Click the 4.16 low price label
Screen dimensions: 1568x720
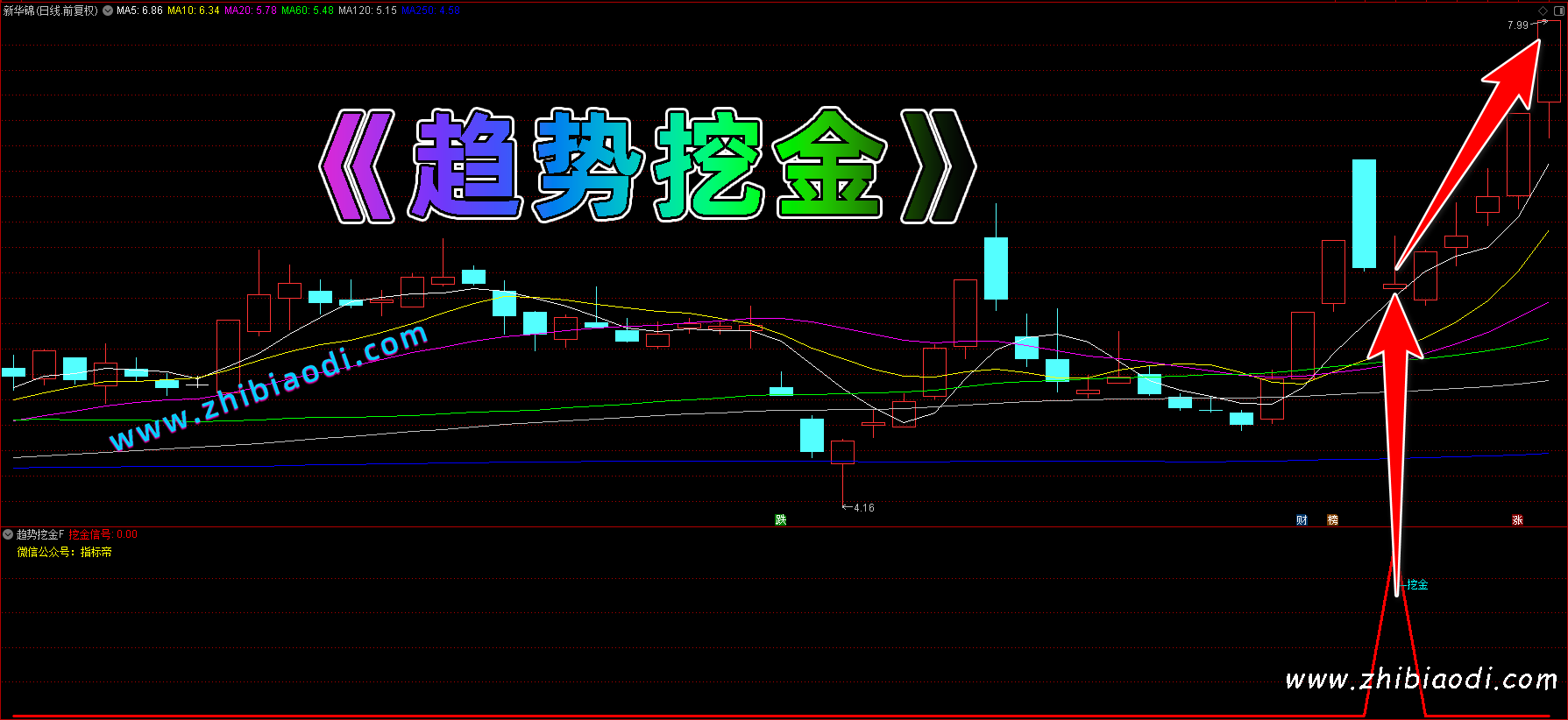coord(863,508)
